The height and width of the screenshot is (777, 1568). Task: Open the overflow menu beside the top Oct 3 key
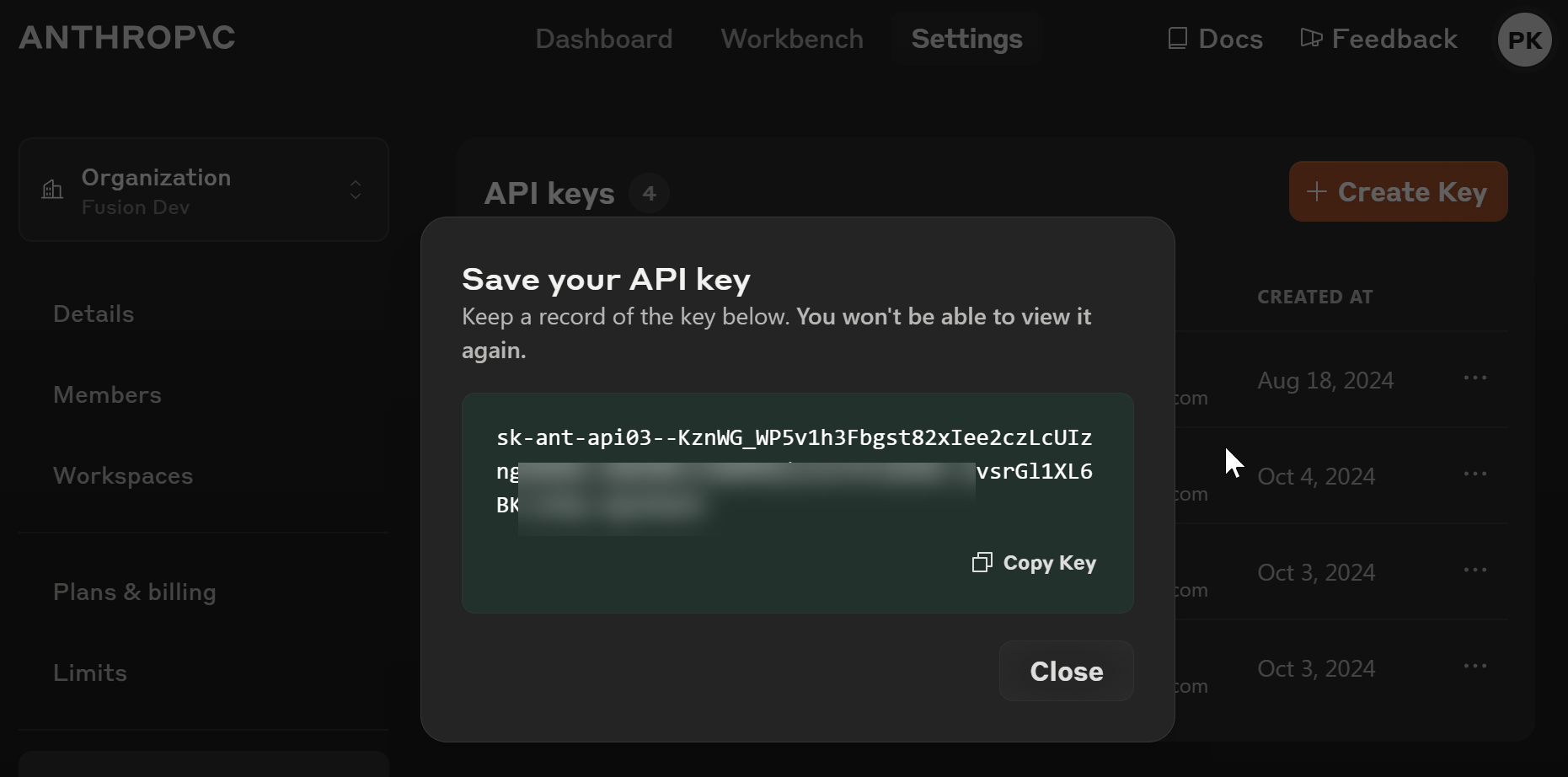click(1475, 570)
